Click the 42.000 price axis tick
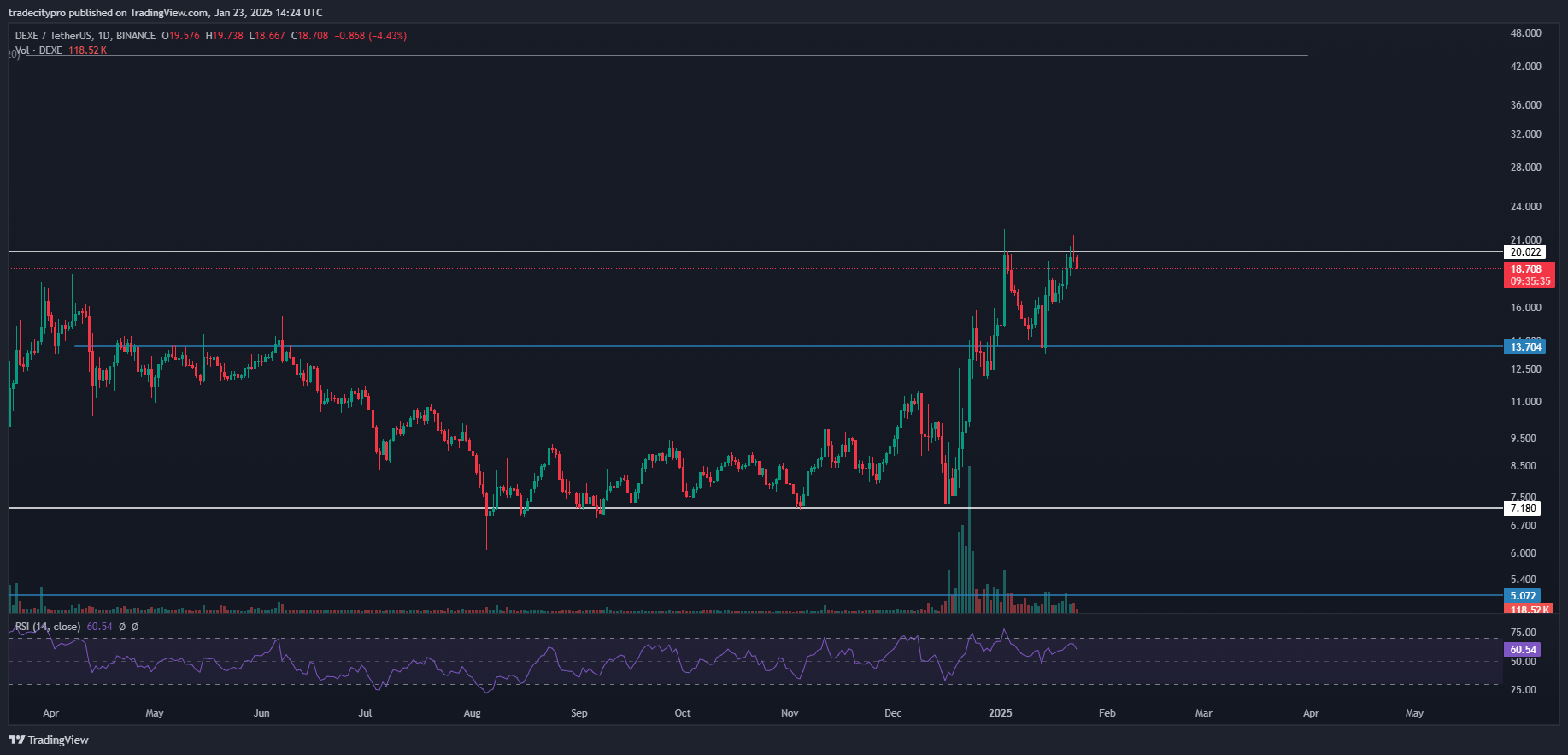 tap(1525, 67)
